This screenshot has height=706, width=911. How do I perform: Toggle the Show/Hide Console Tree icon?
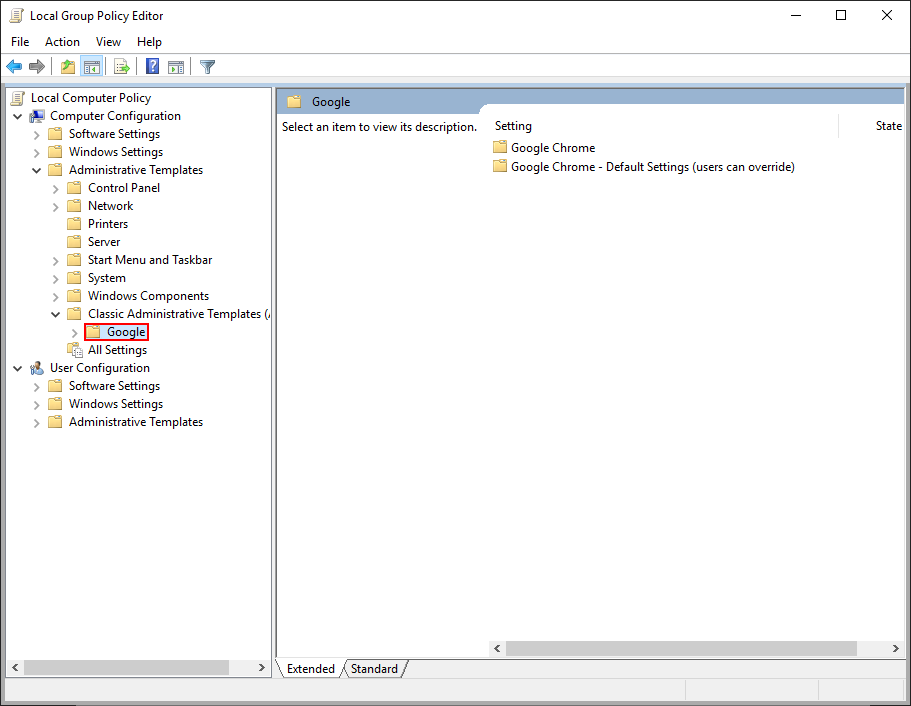click(92, 67)
